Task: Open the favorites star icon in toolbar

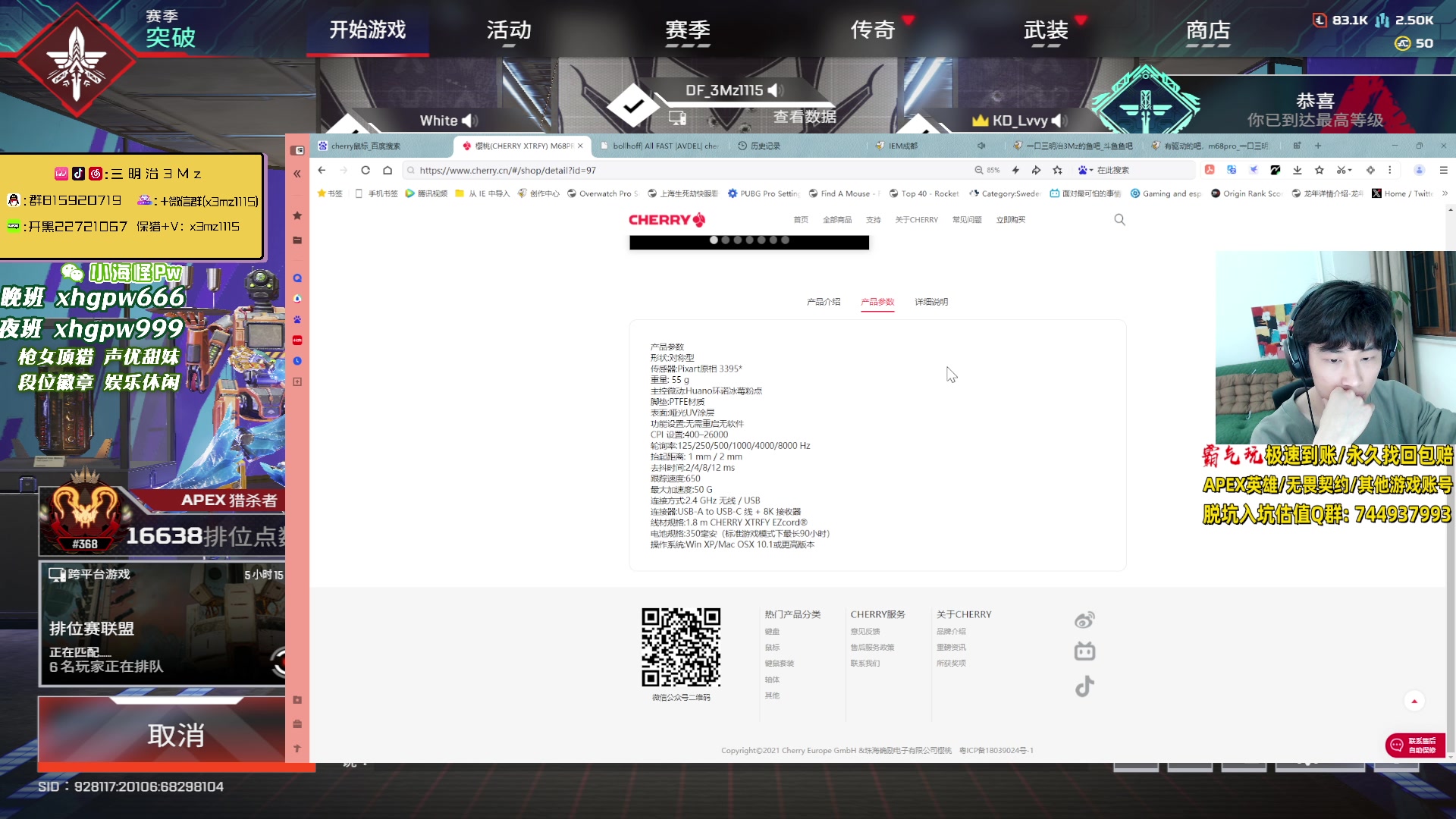Action: 1319,170
